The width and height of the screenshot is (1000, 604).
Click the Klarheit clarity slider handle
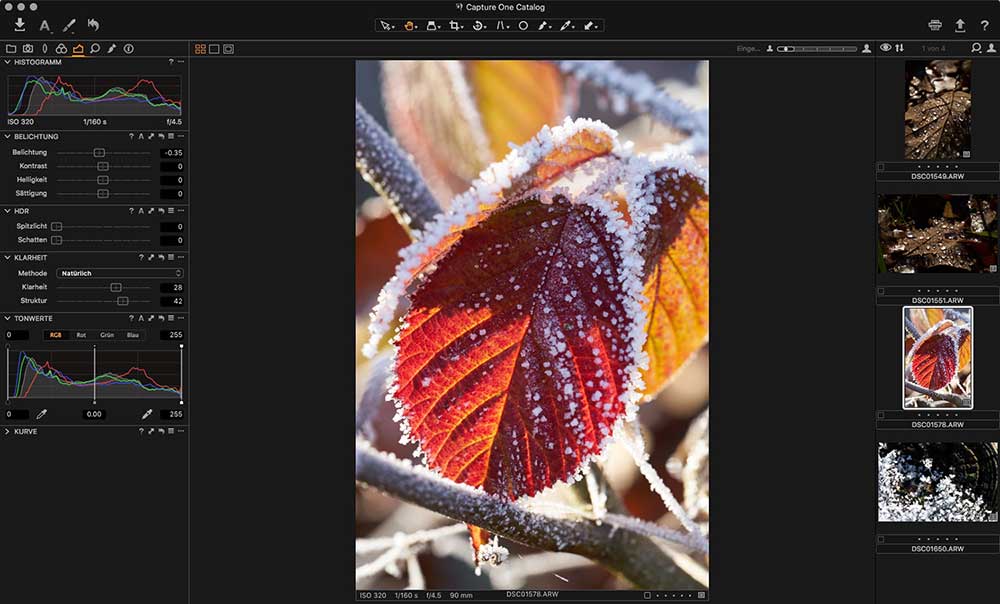tap(116, 287)
